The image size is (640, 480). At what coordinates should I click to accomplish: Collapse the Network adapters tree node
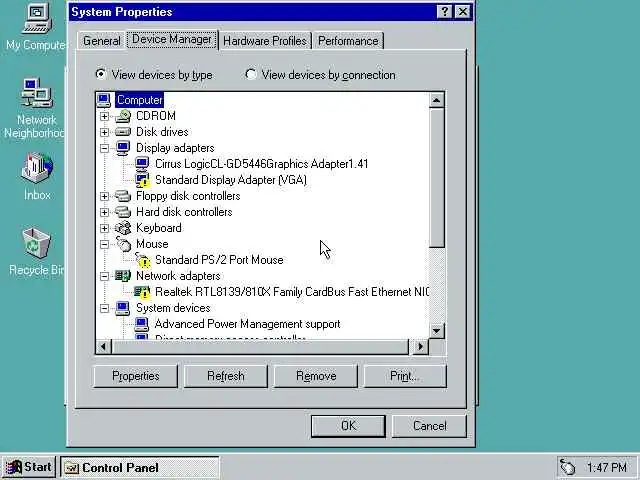tap(104, 276)
